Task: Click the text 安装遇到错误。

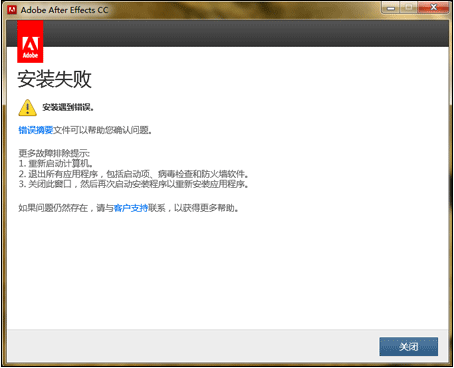Action: click(x=68, y=107)
